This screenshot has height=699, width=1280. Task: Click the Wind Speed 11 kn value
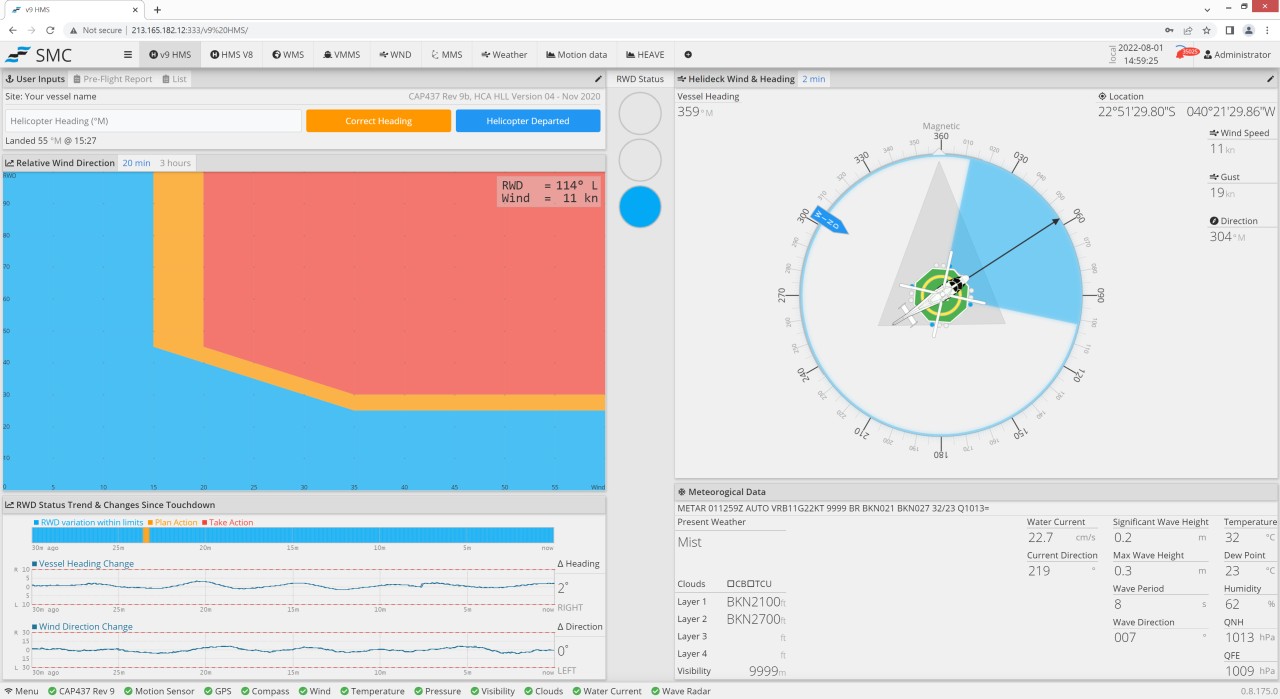coord(1223,148)
